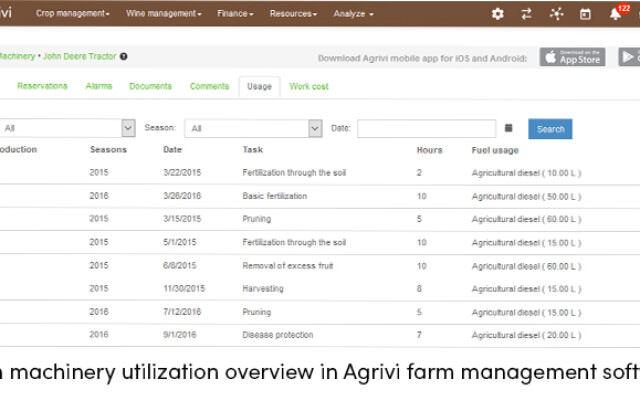
Task: Click Agricultural diesel ( 20.00 L ) cell
Action: point(526,335)
